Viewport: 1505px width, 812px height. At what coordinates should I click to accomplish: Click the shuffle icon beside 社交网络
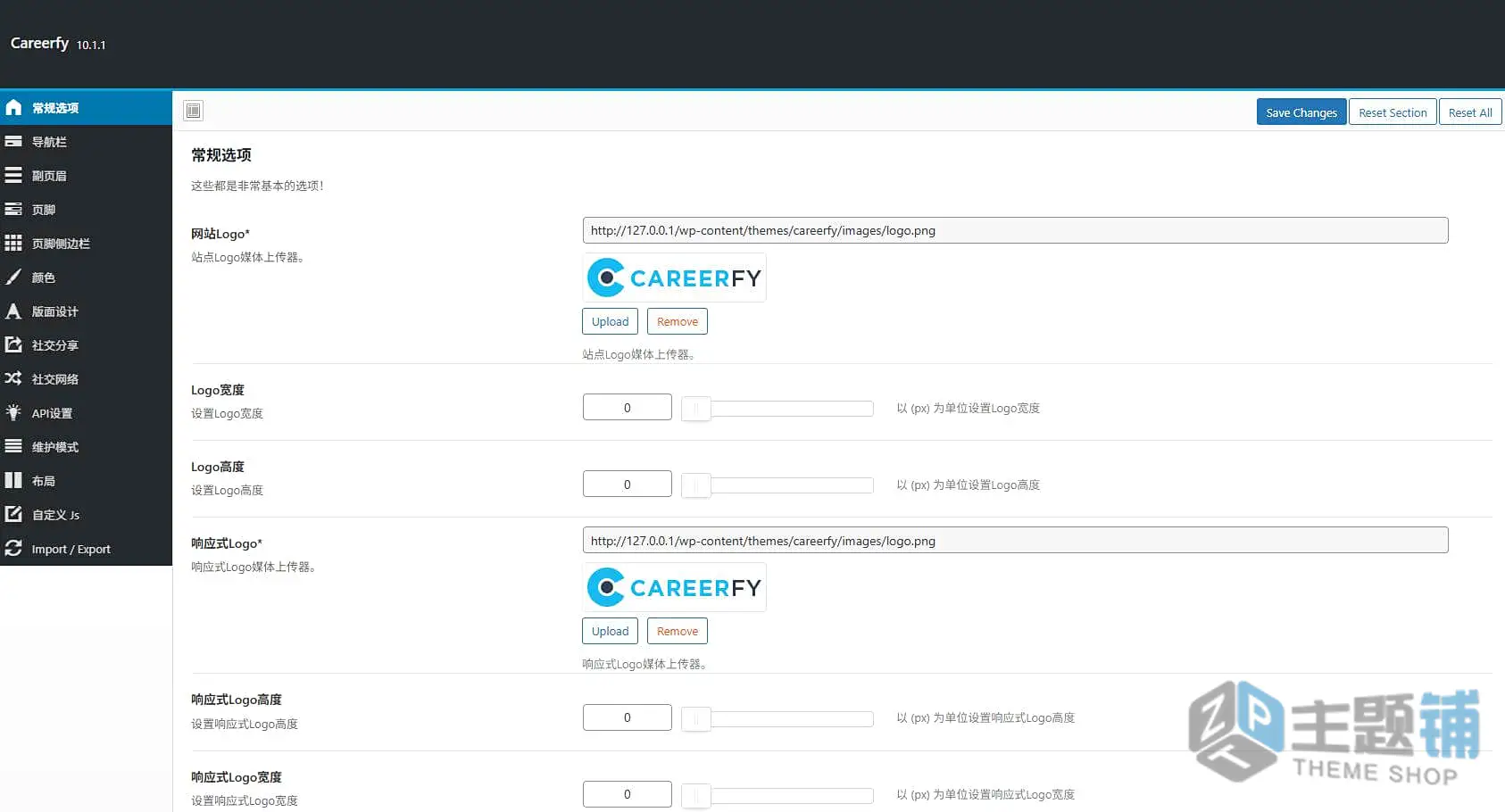tap(13, 379)
